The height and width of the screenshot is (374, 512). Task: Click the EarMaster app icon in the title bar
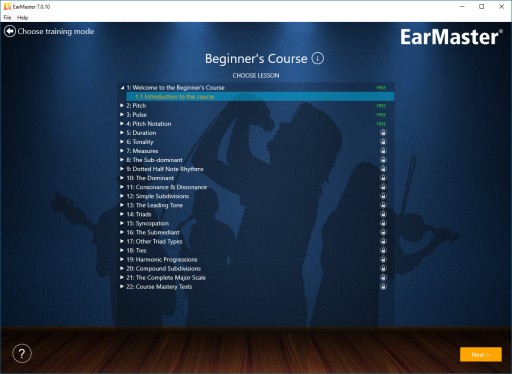7,6
